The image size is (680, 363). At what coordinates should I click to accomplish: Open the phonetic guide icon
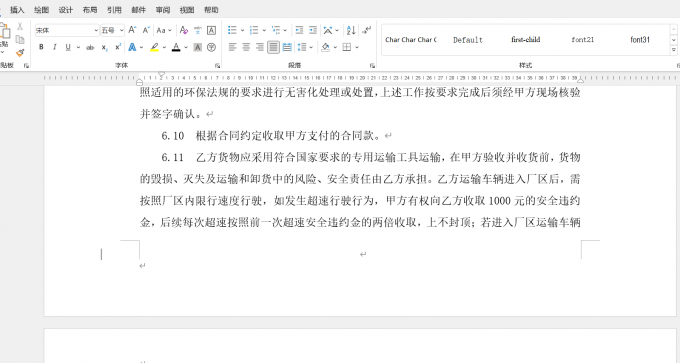[x=198, y=30]
